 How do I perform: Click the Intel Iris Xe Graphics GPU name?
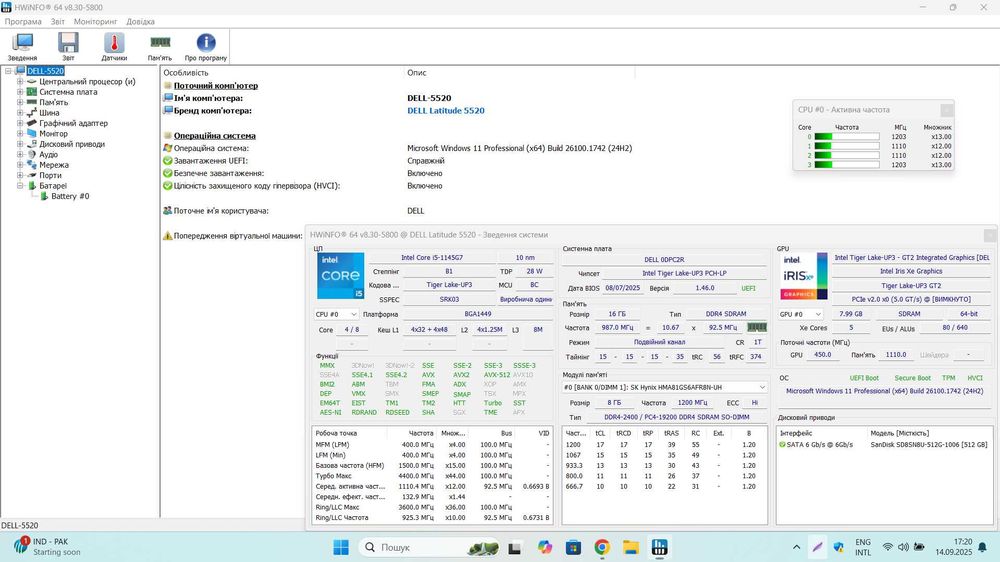point(911,271)
